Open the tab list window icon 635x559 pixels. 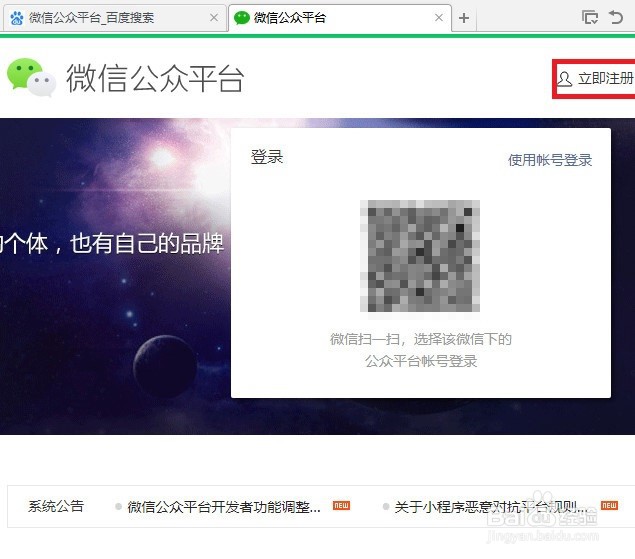(x=590, y=17)
